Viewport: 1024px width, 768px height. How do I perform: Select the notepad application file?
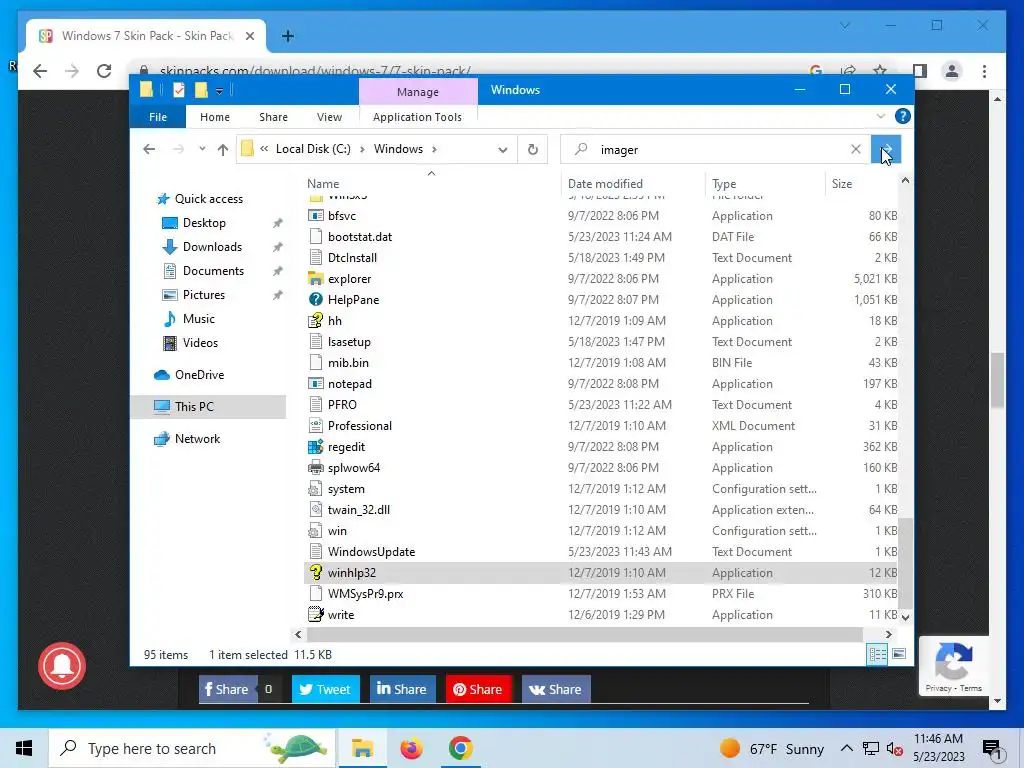pyautogui.click(x=349, y=384)
